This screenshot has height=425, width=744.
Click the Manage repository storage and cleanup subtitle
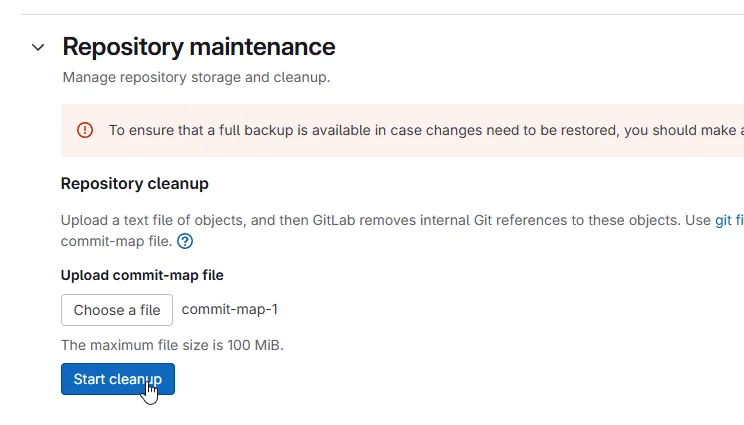[x=196, y=77]
